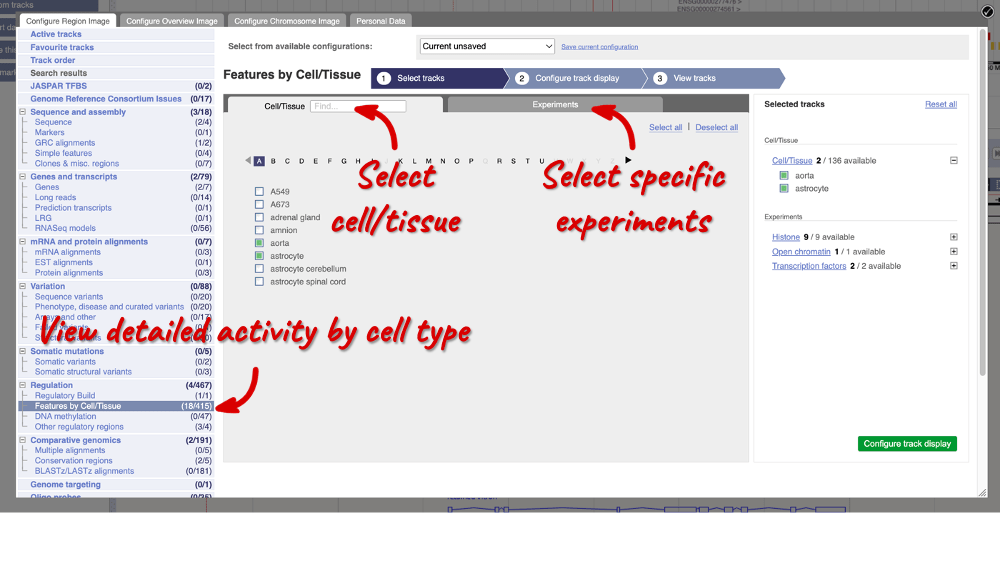Click the checkmark close icon at top right
1000x563 pixels.
tap(987, 11)
